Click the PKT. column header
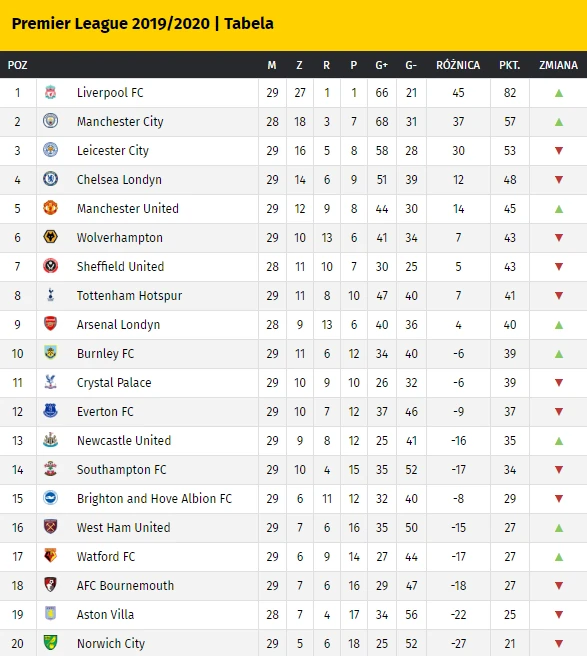 [509, 65]
